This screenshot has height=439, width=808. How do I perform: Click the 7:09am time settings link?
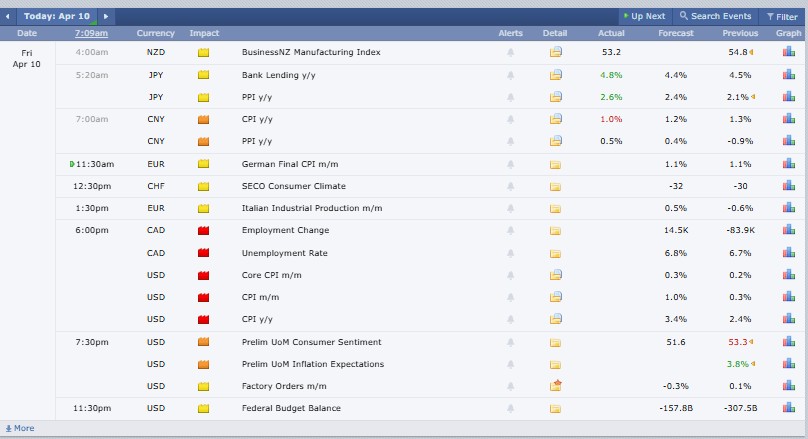pos(91,33)
